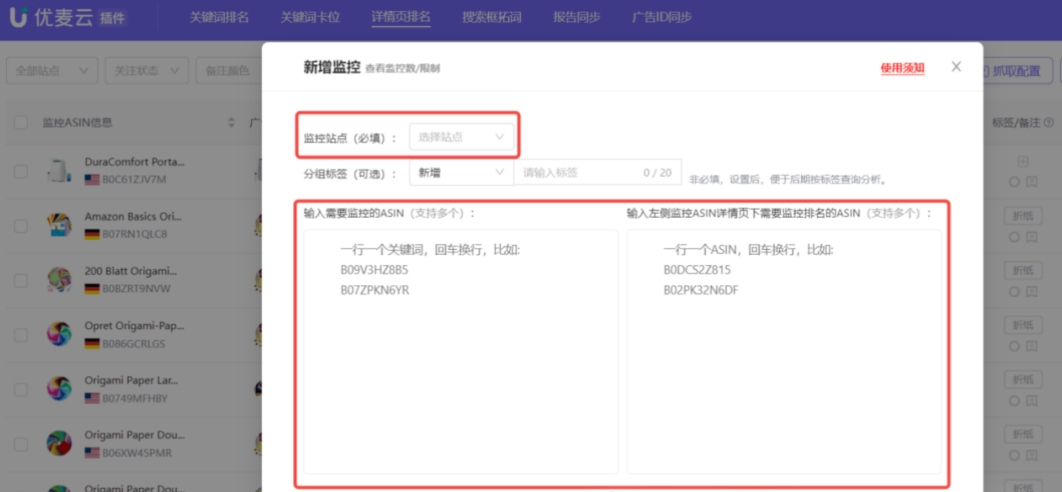Image resolution: width=1062 pixels, height=492 pixels.
Task: Click 查看监控数/限制 link
Action: pos(402,68)
